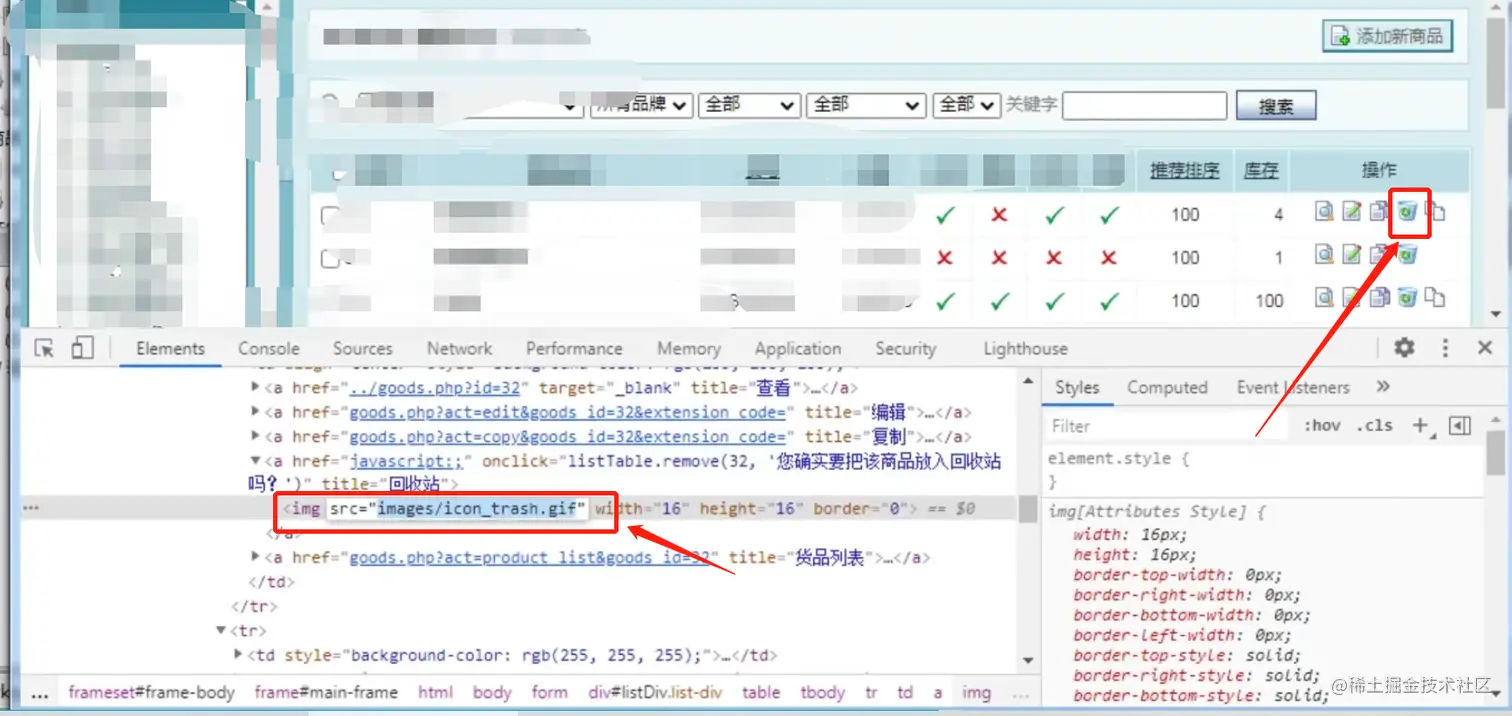1512x716 pixels.
Task: Focus the 关键字 keyword input field
Action: pyautogui.click(x=1144, y=105)
